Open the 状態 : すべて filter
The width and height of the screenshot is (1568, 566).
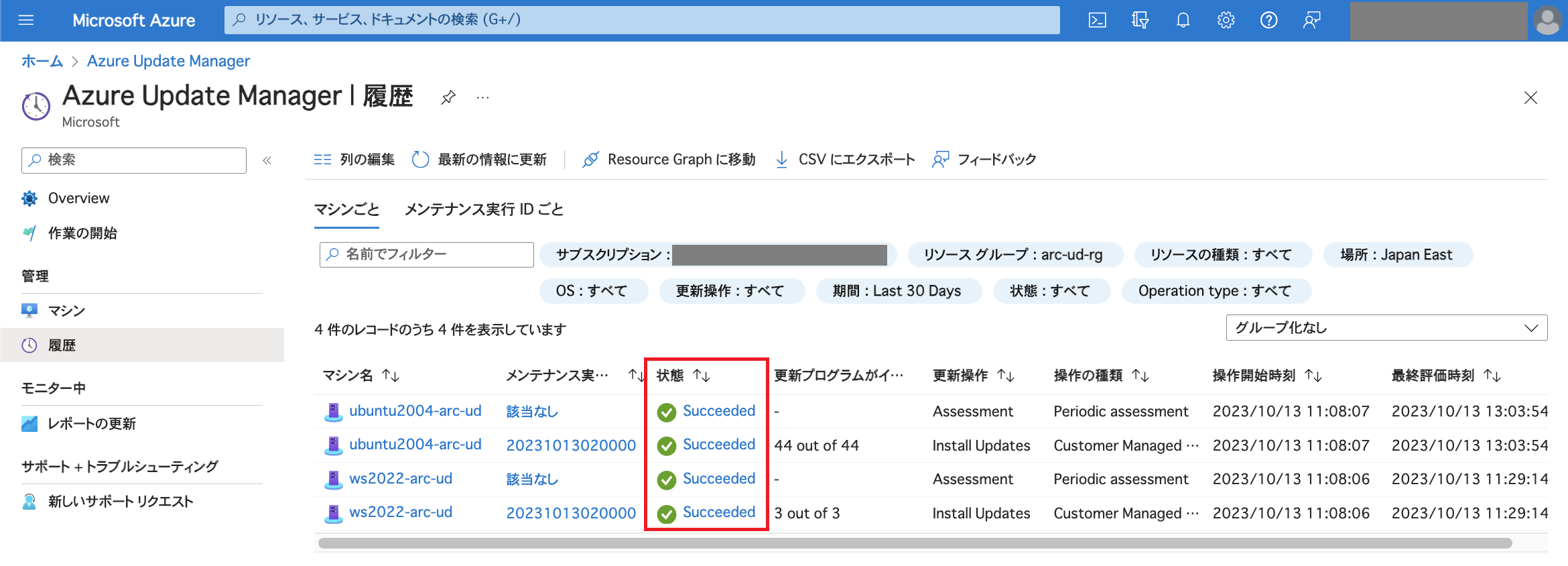click(x=1051, y=291)
